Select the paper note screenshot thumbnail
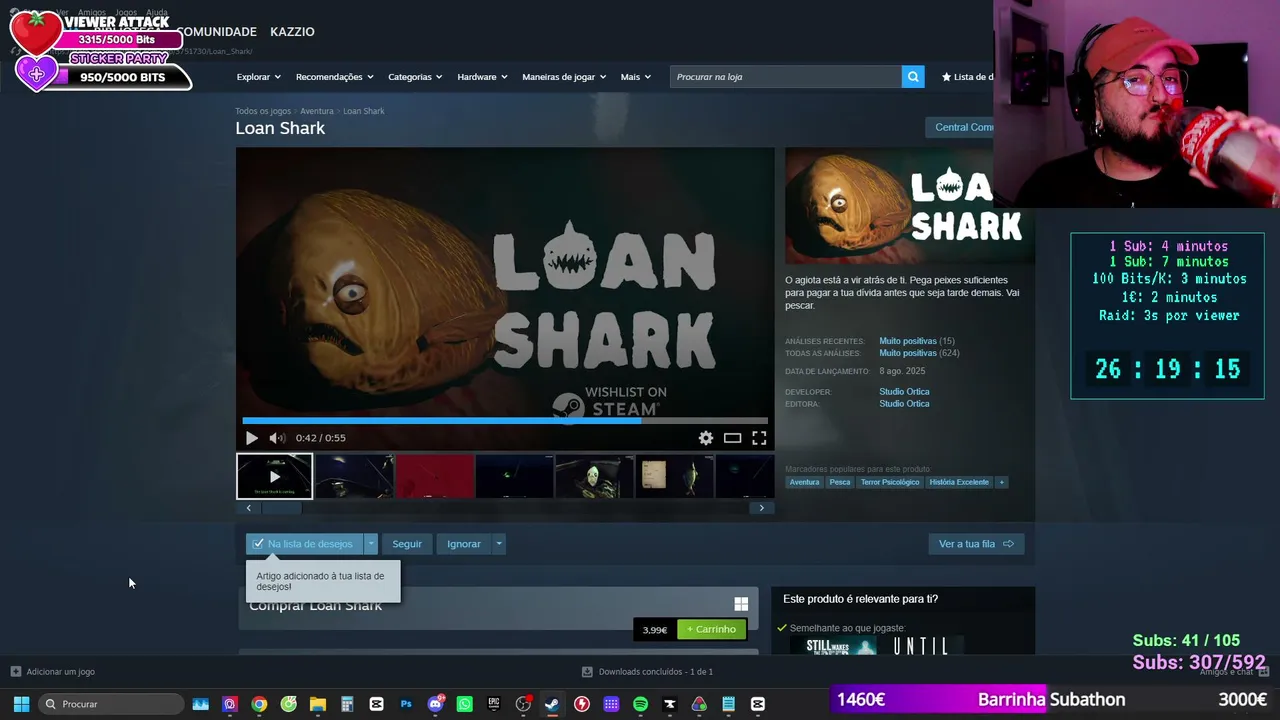Viewport: 1280px width, 720px height. (x=674, y=476)
